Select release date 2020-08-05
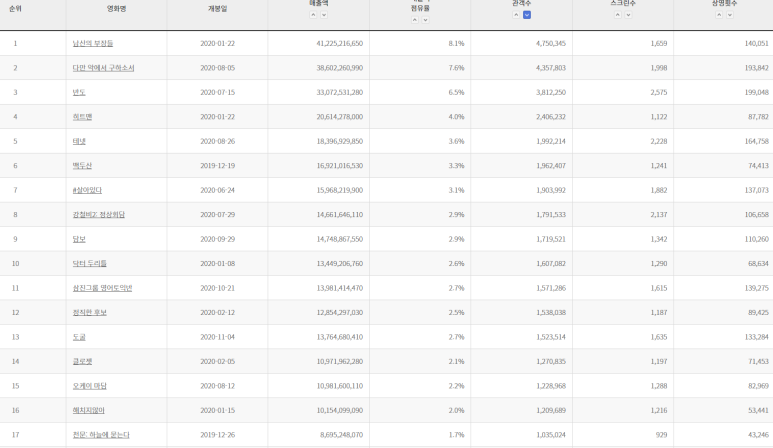The width and height of the screenshot is (773, 448). (217, 68)
